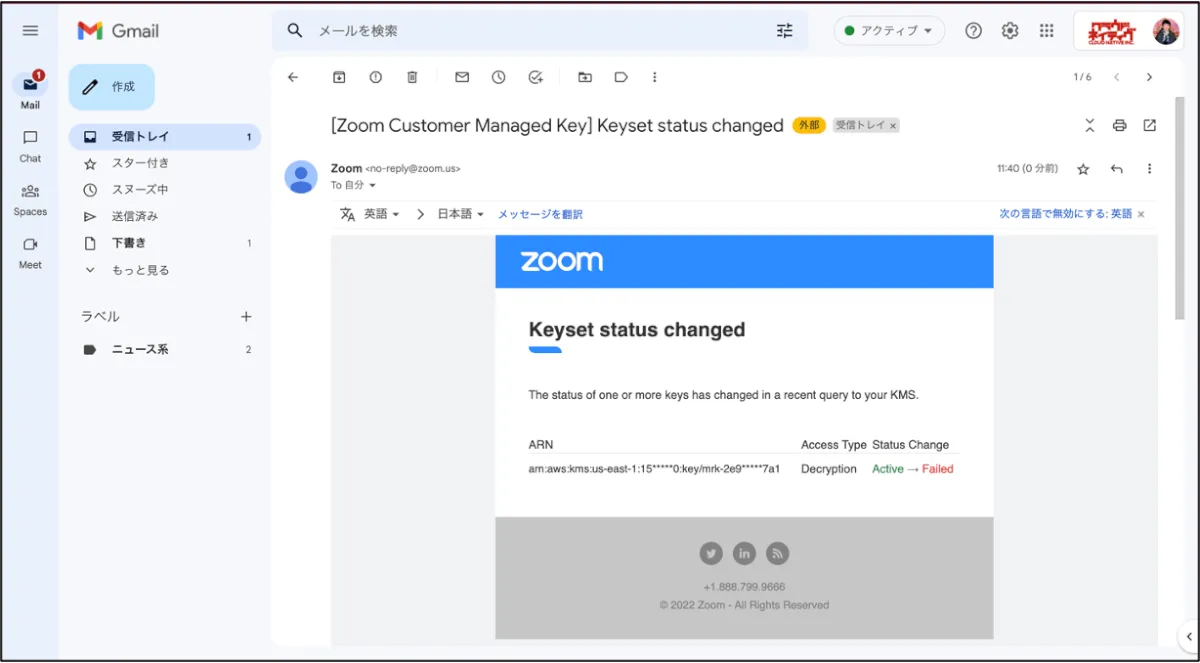Snooze this email with clock icon

pos(498,77)
